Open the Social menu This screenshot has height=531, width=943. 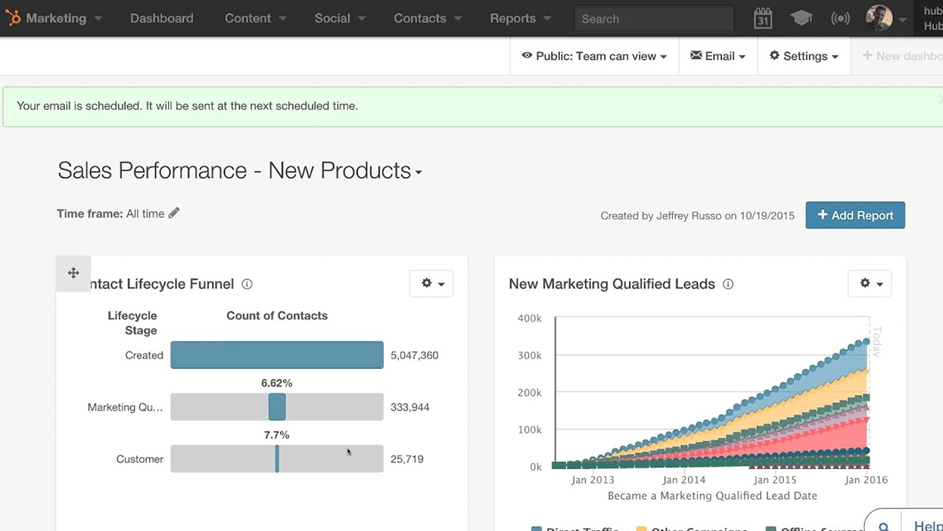click(x=340, y=18)
